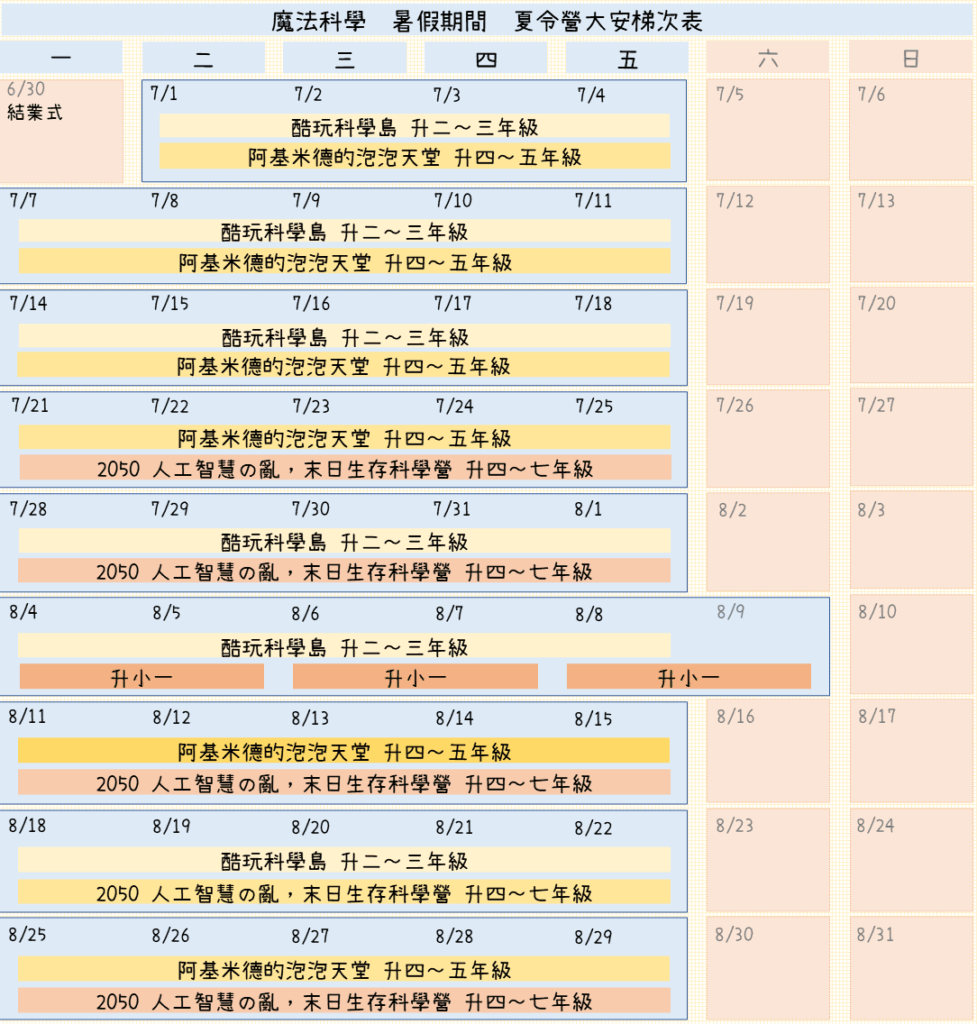977x1024 pixels.
Task: Click the middle 升小一 bar
Action: click(414, 677)
